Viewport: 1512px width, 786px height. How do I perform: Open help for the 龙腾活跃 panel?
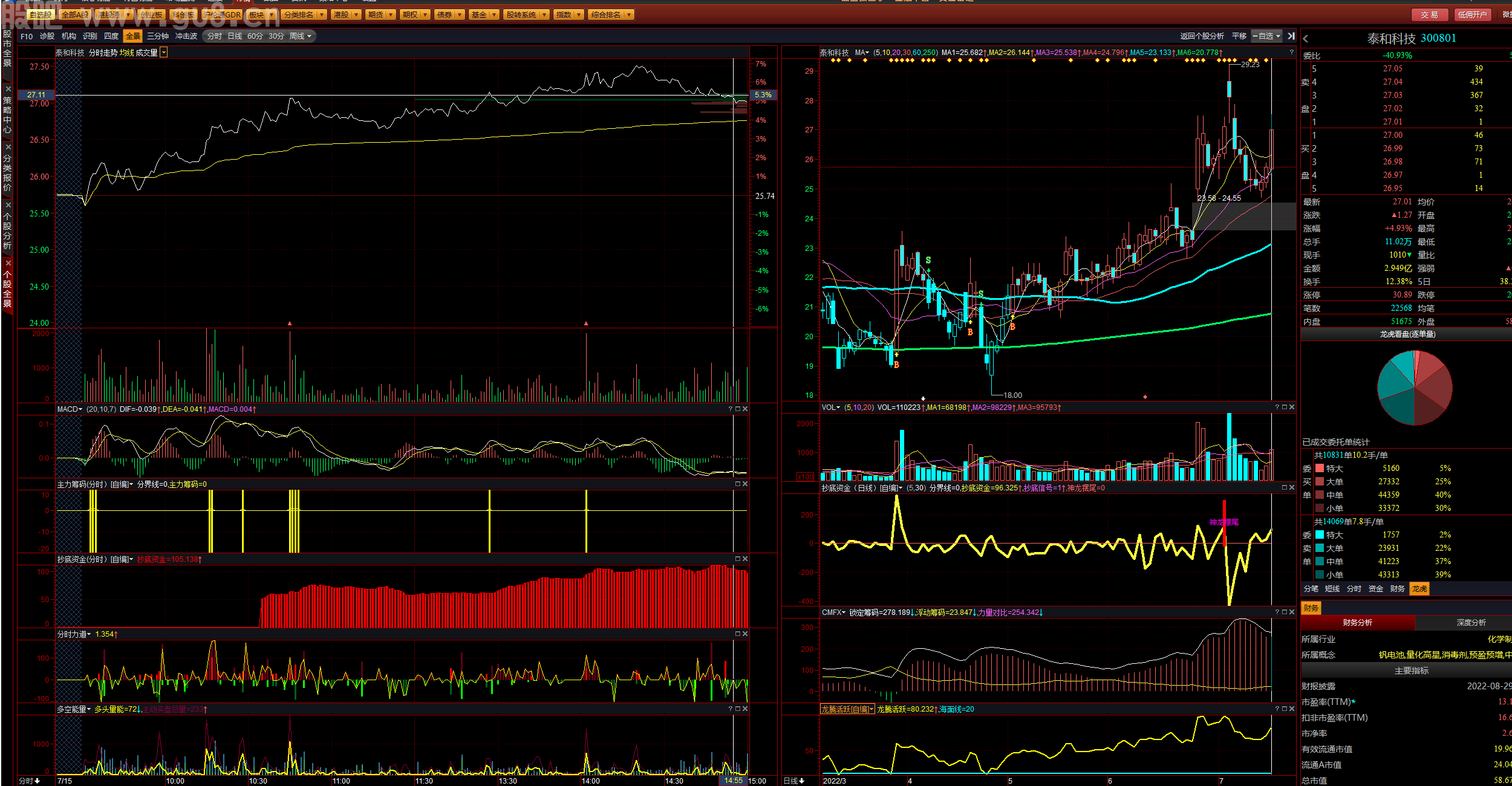coord(1277,709)
